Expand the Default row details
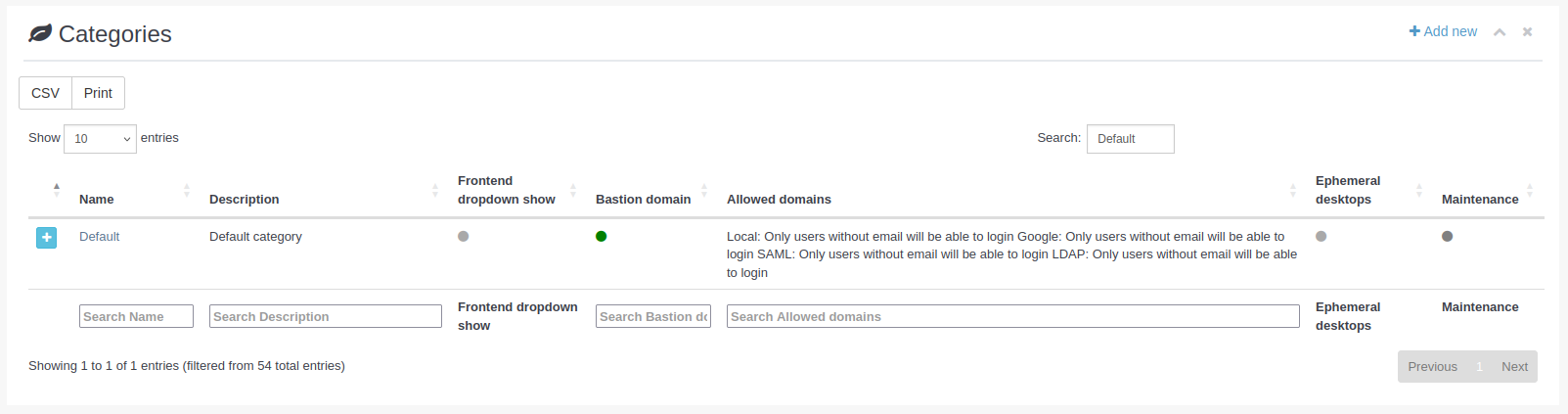Screen dimensions: 1568x414 [46, 238]
